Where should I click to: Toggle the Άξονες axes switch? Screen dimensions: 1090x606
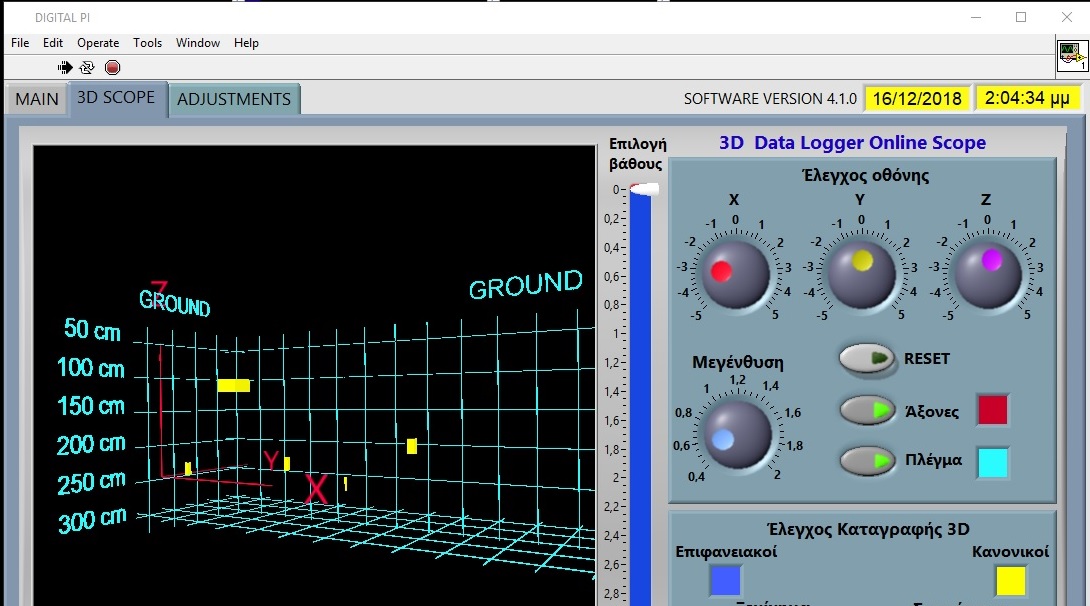[867, 410]
